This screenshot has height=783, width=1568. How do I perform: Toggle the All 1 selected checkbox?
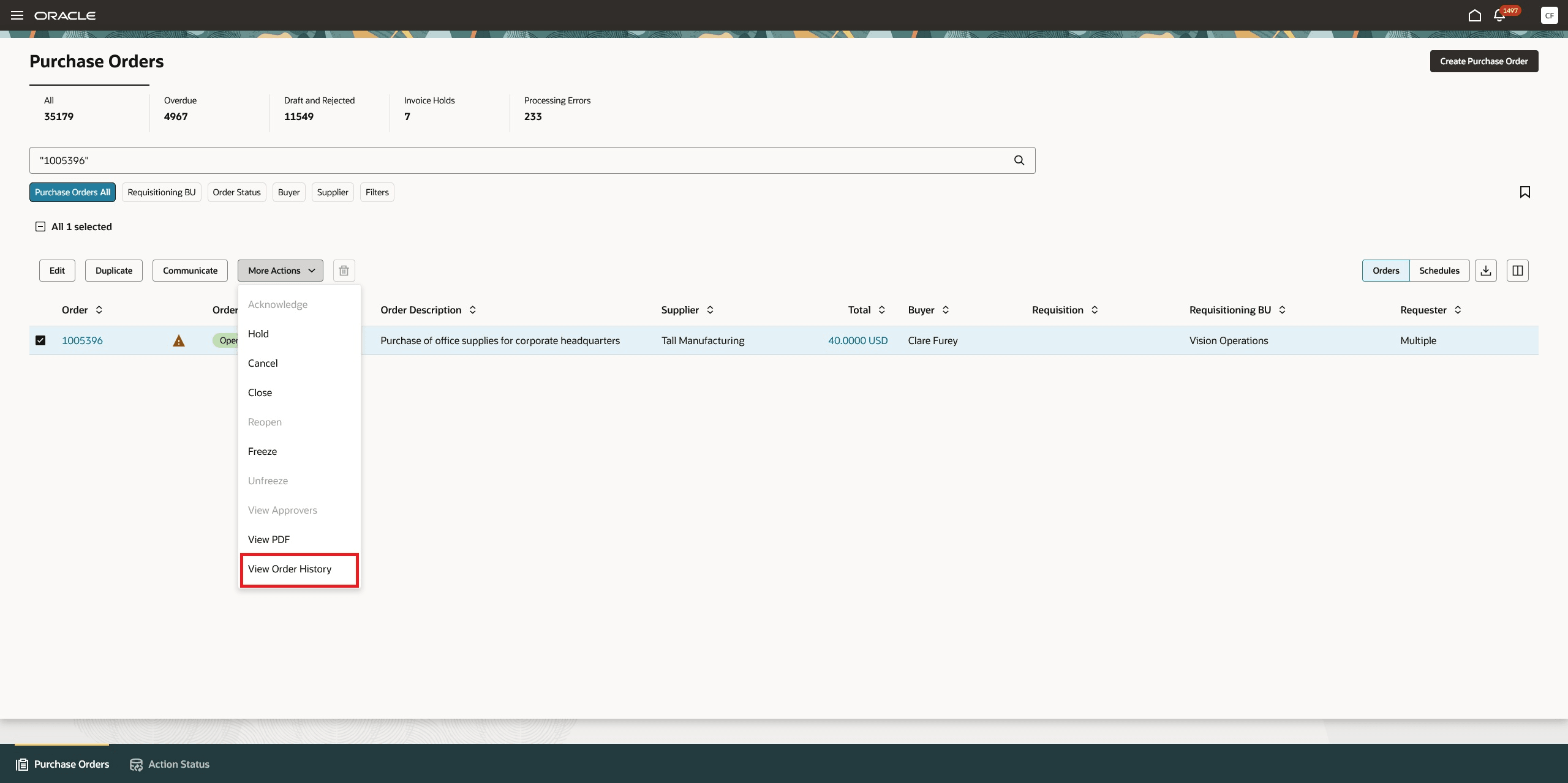[x=40, y=227]
